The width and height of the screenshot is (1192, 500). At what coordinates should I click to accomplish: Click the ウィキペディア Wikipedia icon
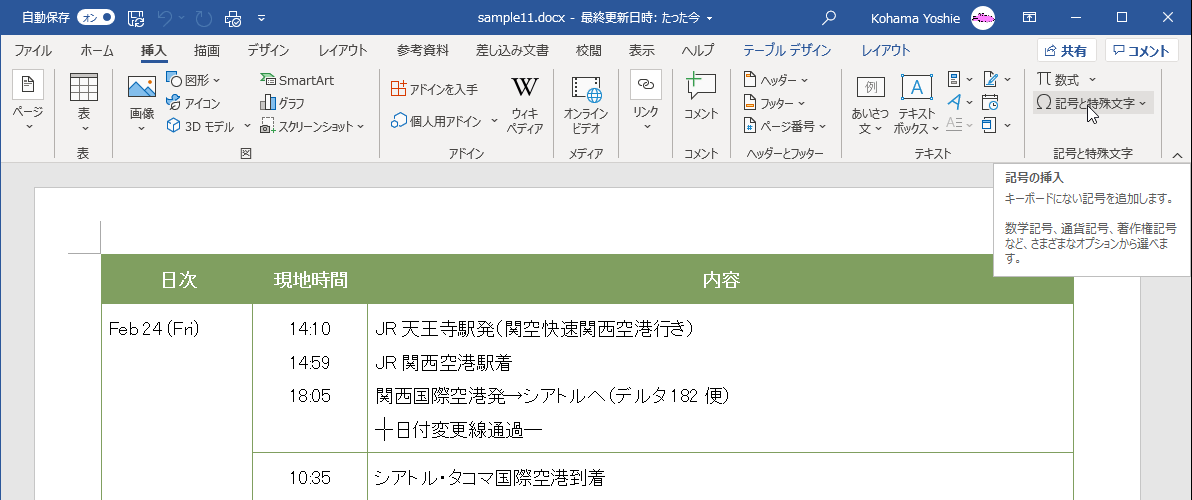525,104
